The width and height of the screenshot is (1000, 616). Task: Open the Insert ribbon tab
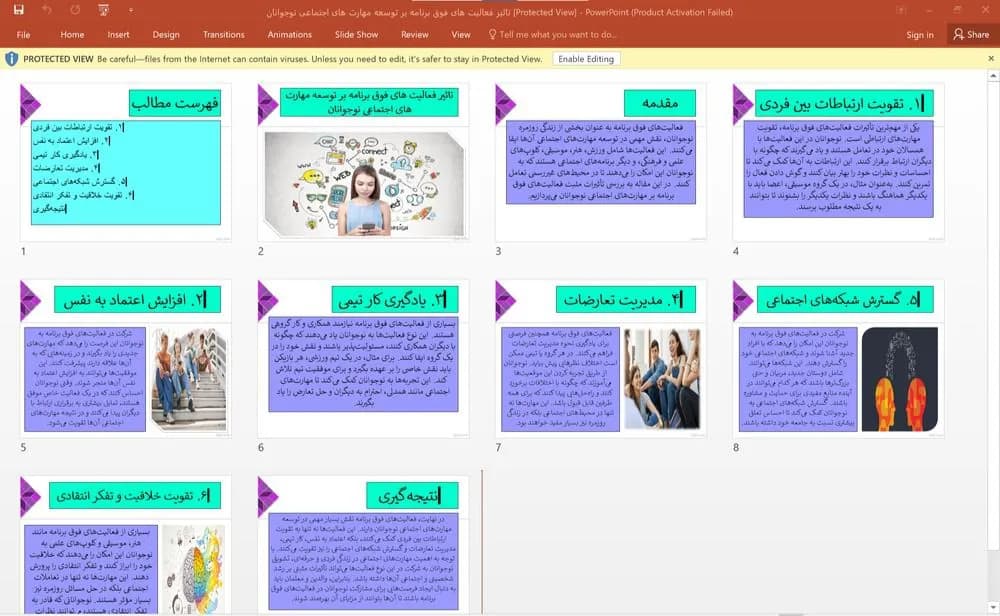coord(118,34)
